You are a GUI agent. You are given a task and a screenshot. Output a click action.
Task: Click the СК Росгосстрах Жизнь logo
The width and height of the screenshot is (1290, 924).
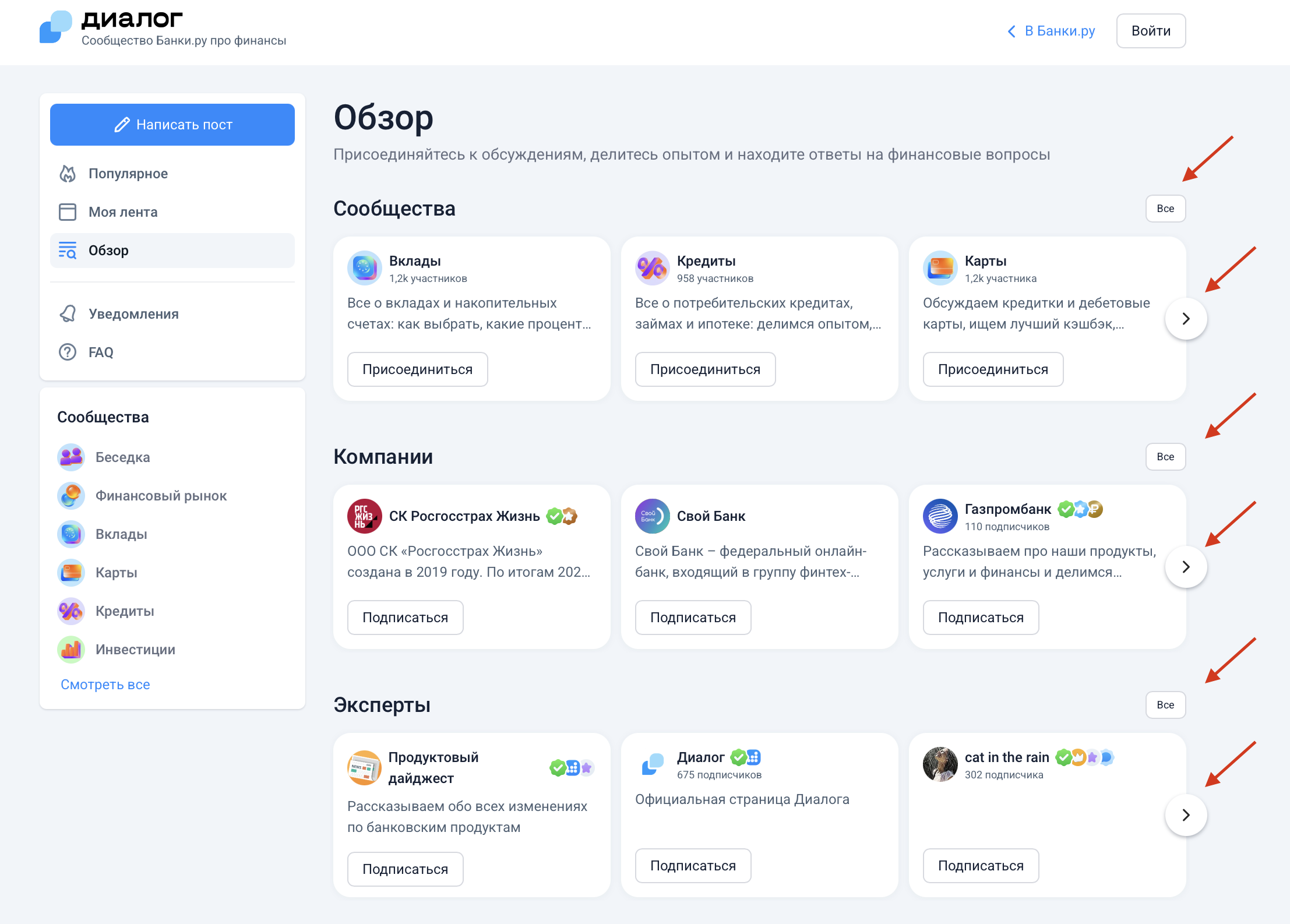click(x=365, y=516)
